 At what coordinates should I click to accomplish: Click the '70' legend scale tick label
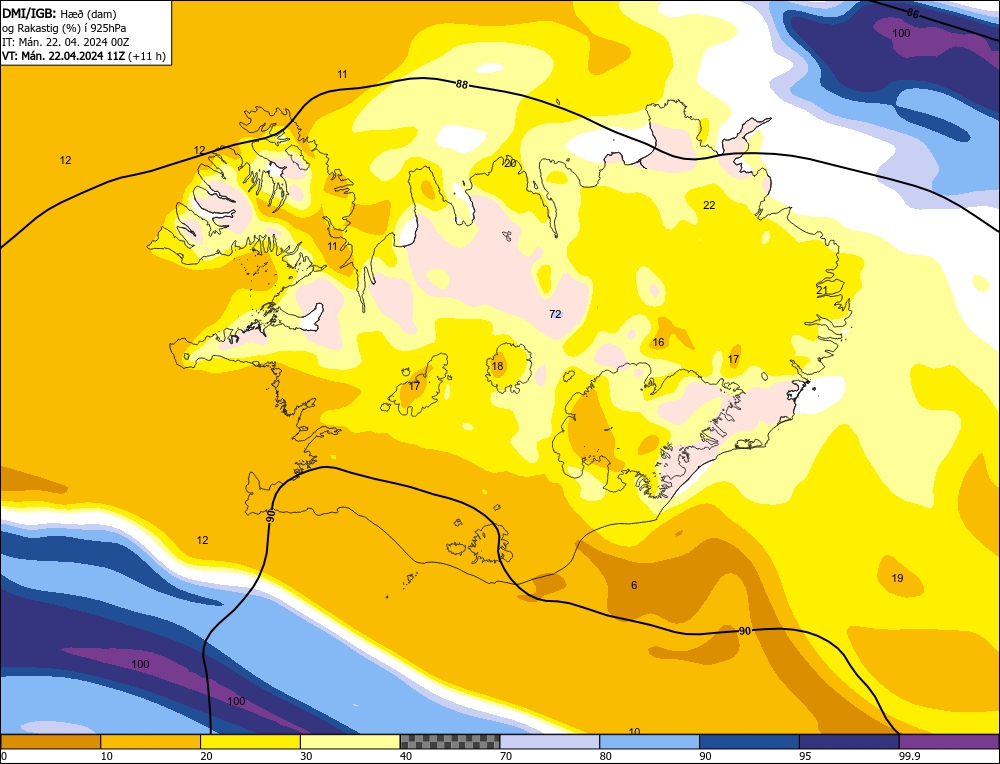tap(506, 756)
